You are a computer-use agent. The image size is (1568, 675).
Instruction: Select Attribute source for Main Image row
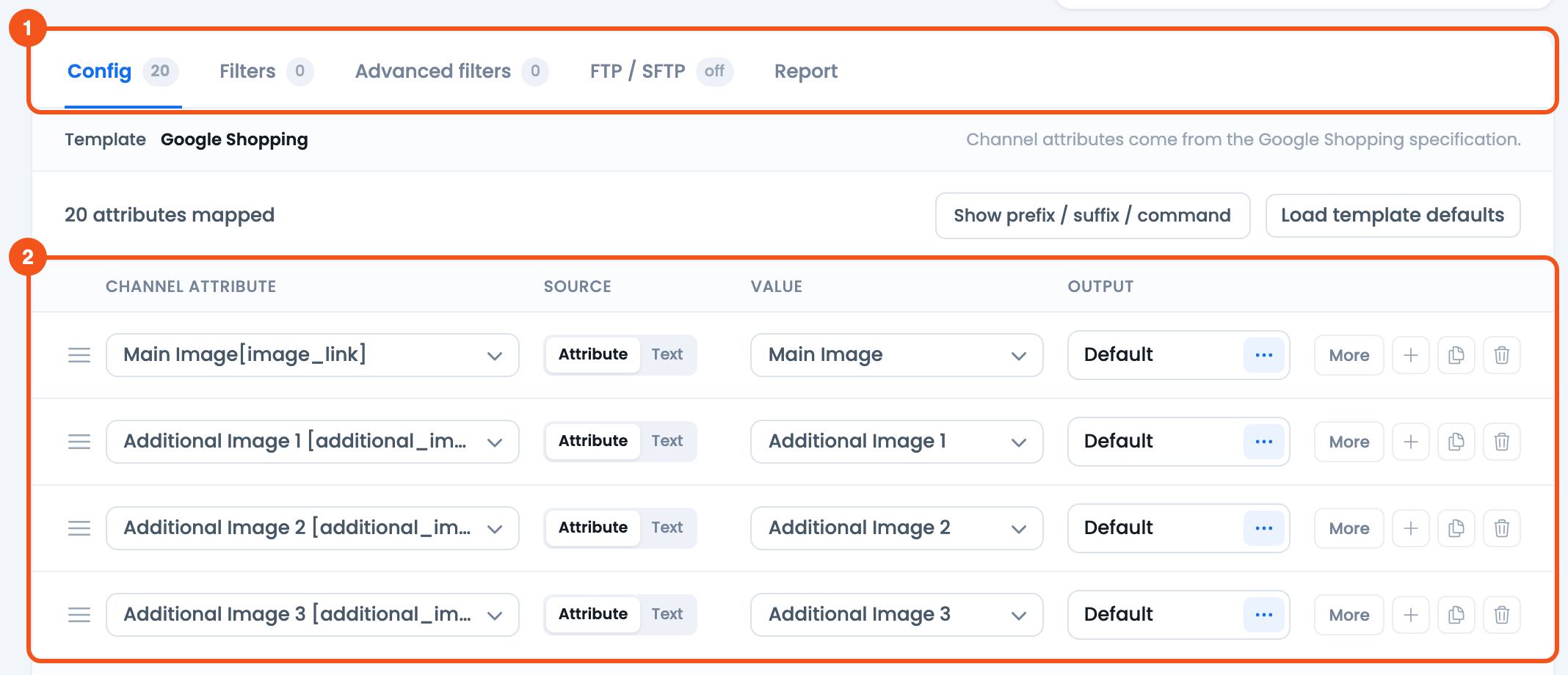[593, 354]
